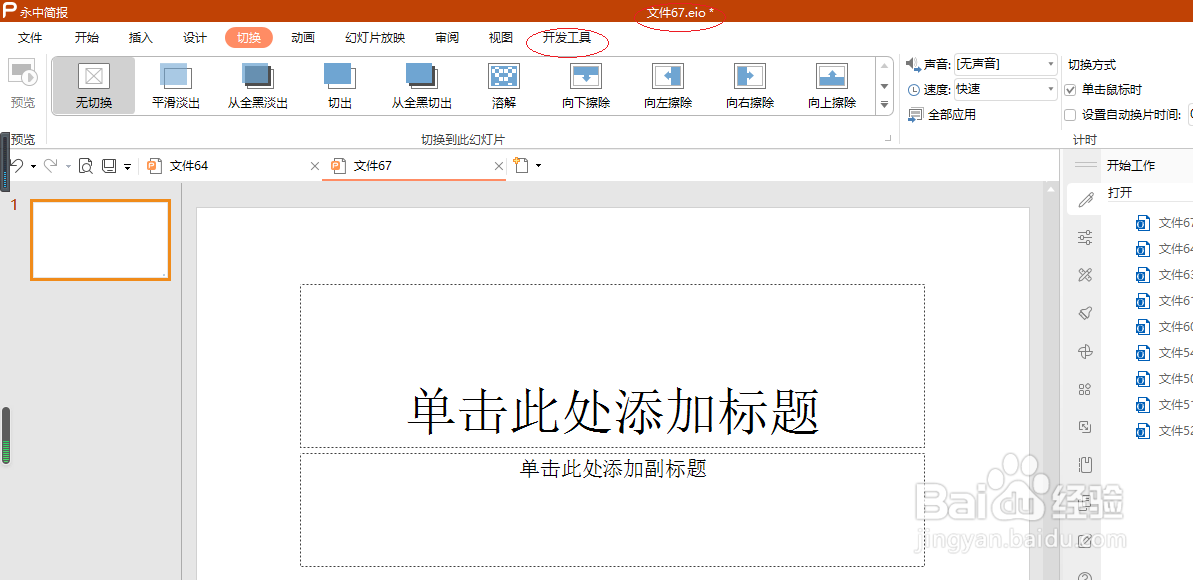Select the 无切换 transition
This screenshot has height=580, width=1193.
(x=94, y=86)
